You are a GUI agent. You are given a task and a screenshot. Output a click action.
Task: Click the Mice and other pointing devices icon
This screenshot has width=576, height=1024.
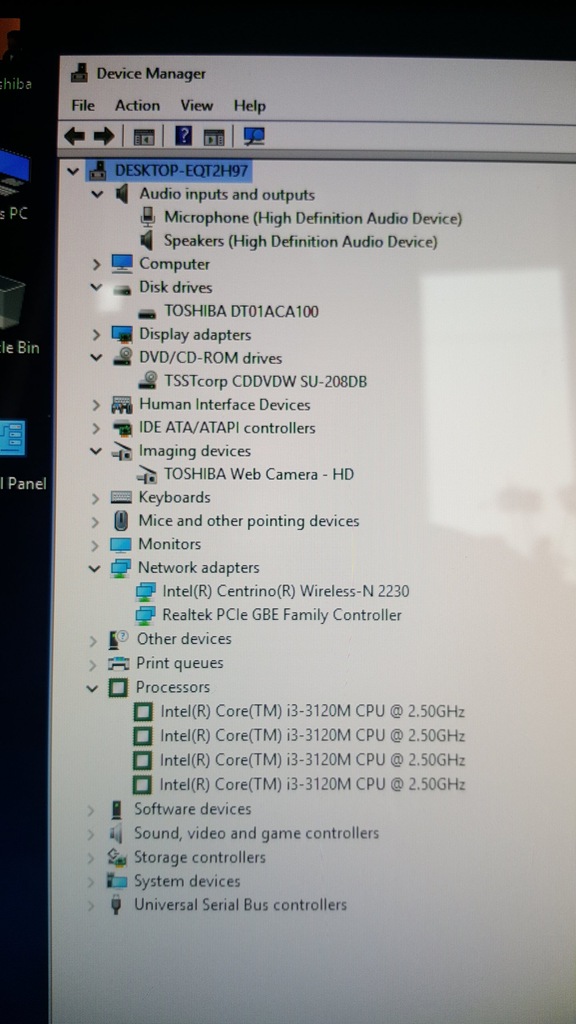(x=121, y=520)
